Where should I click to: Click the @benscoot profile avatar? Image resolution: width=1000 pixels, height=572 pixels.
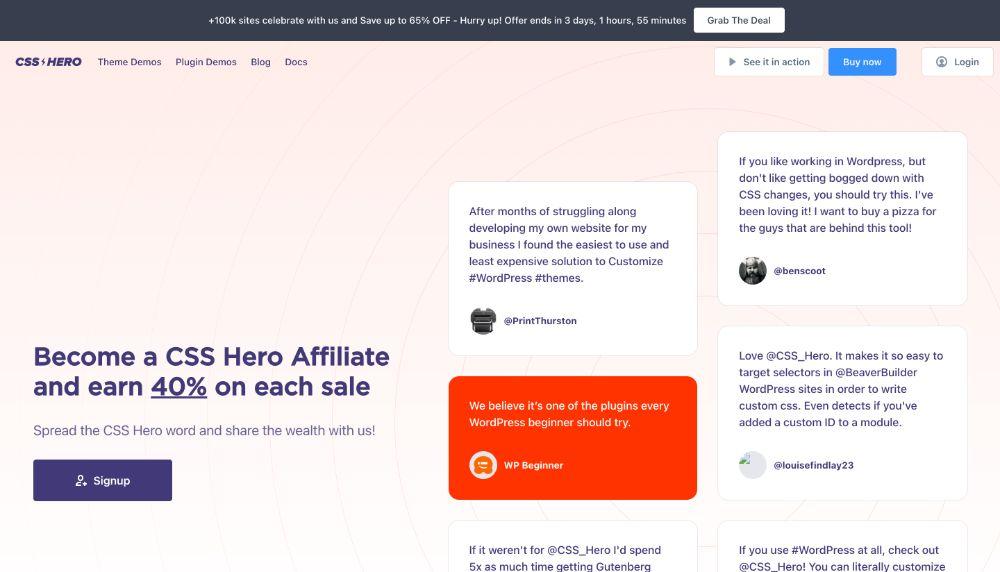click(753, 271)
